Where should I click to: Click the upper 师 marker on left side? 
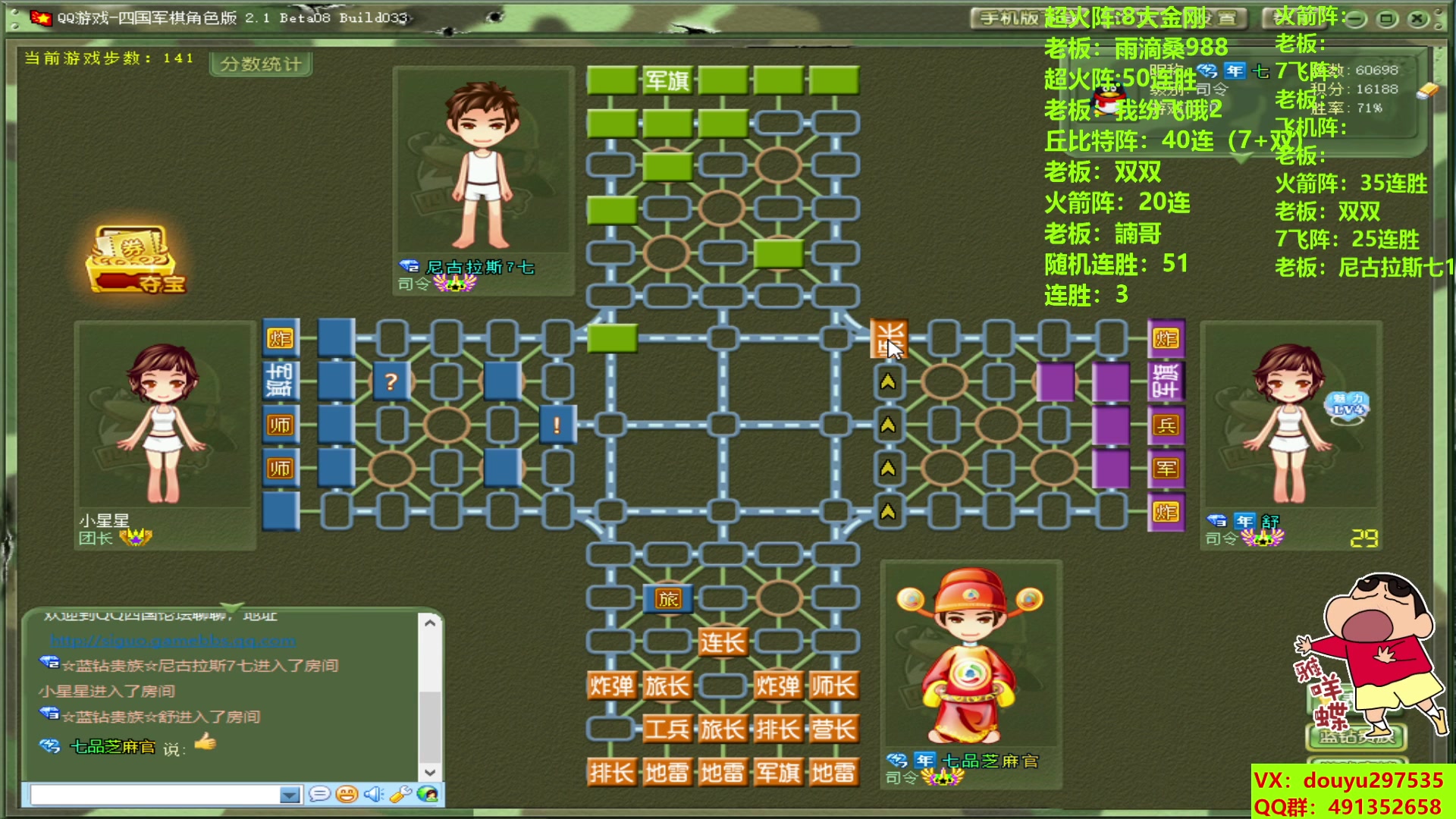(280, 425)
